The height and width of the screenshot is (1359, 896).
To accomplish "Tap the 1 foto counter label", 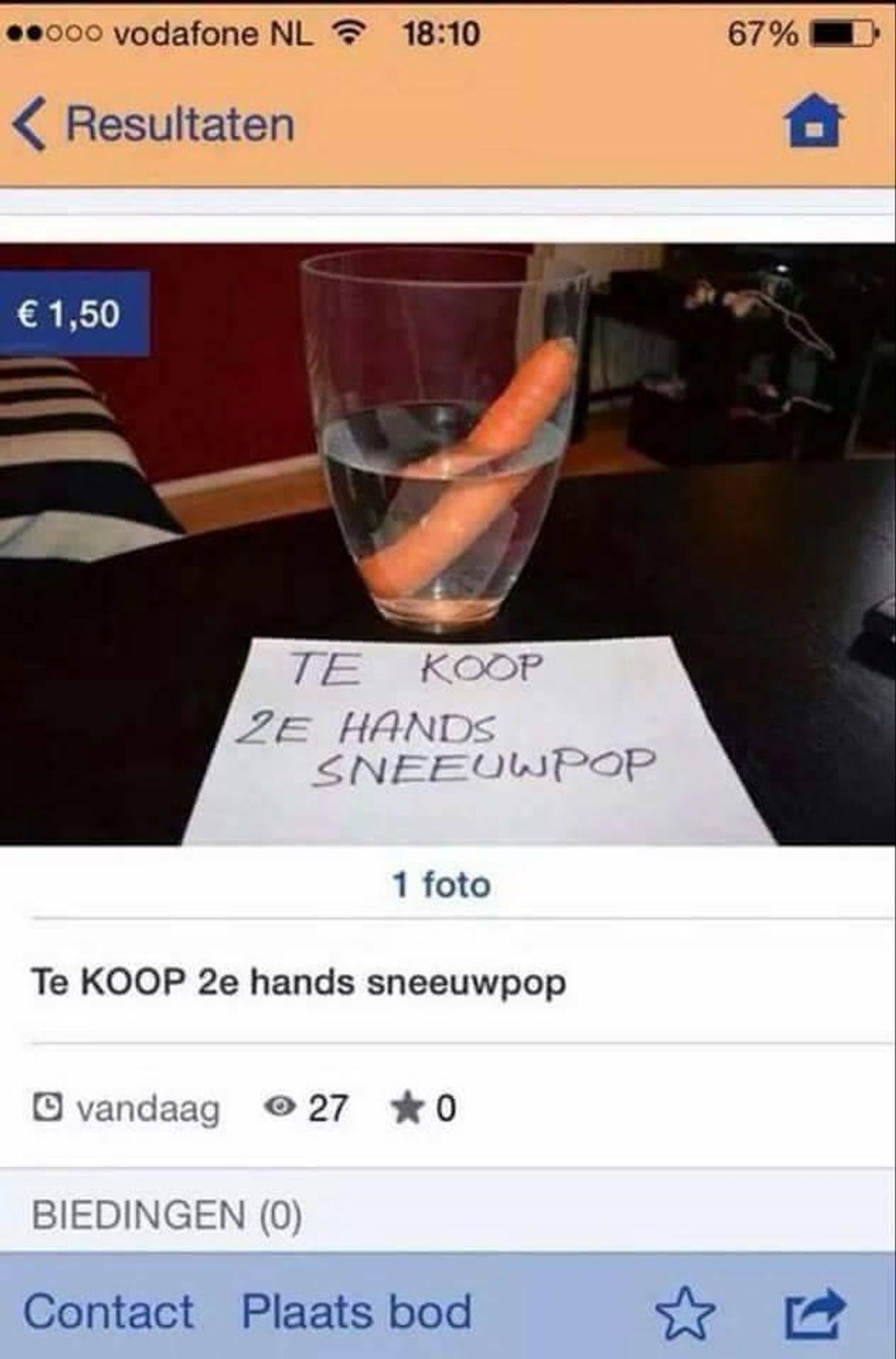I will coord(442,885).
